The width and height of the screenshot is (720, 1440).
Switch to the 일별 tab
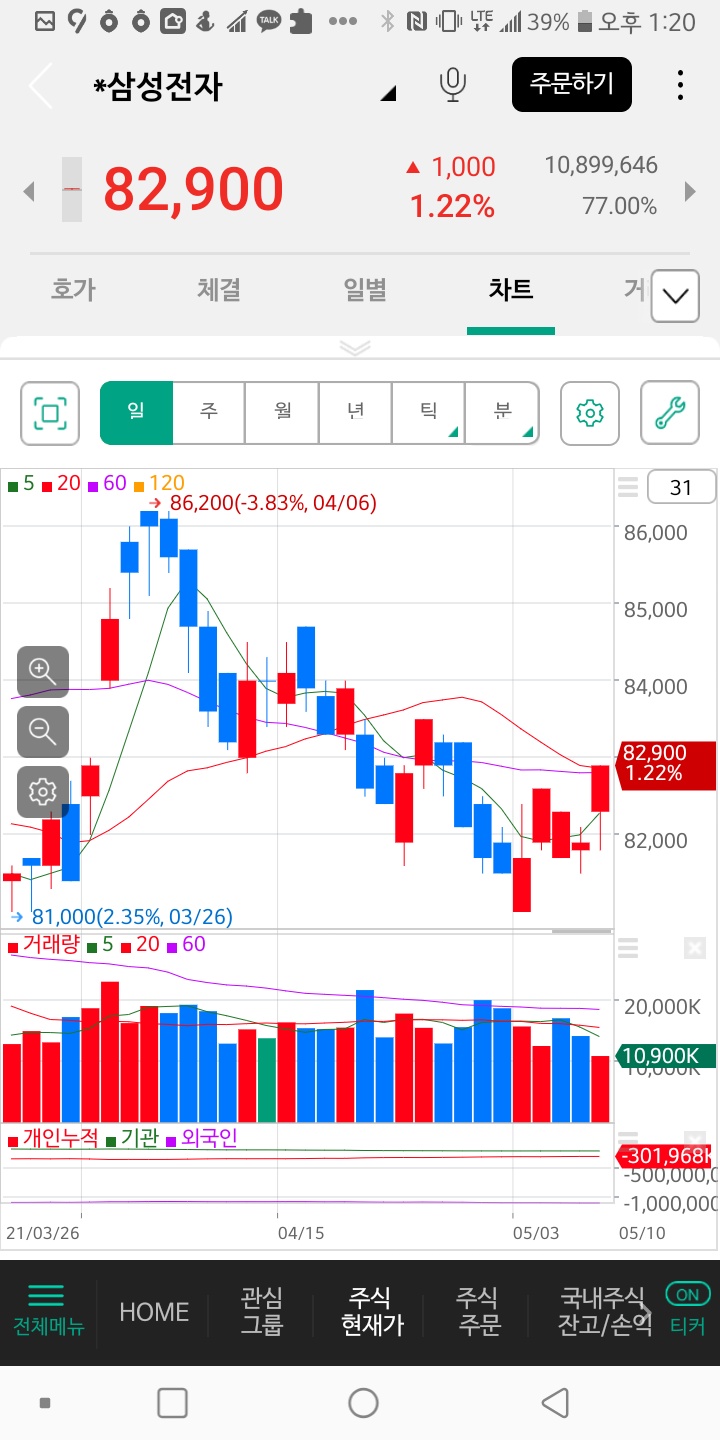coord(365,290)
